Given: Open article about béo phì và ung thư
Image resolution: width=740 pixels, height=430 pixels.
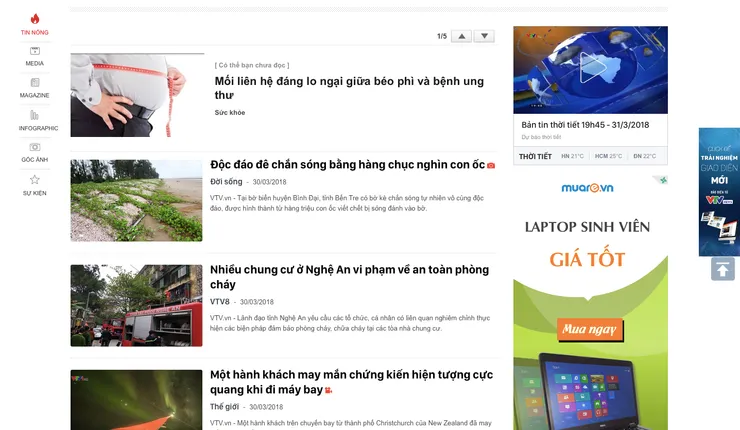Looking at the screenshot, I should pyautogui.click(x=349, y=88).
